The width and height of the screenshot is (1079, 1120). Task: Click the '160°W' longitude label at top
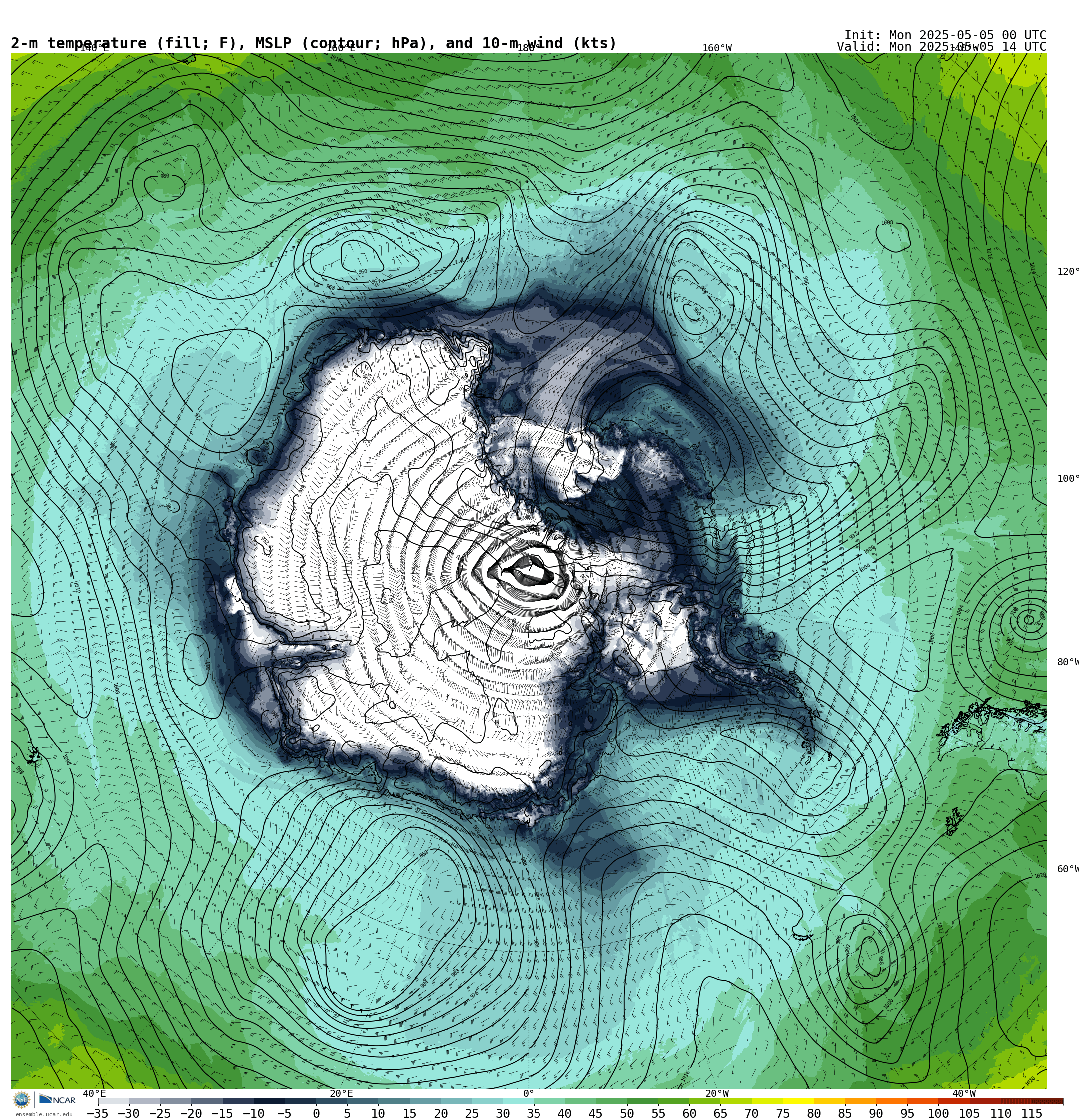pos(717,48)
